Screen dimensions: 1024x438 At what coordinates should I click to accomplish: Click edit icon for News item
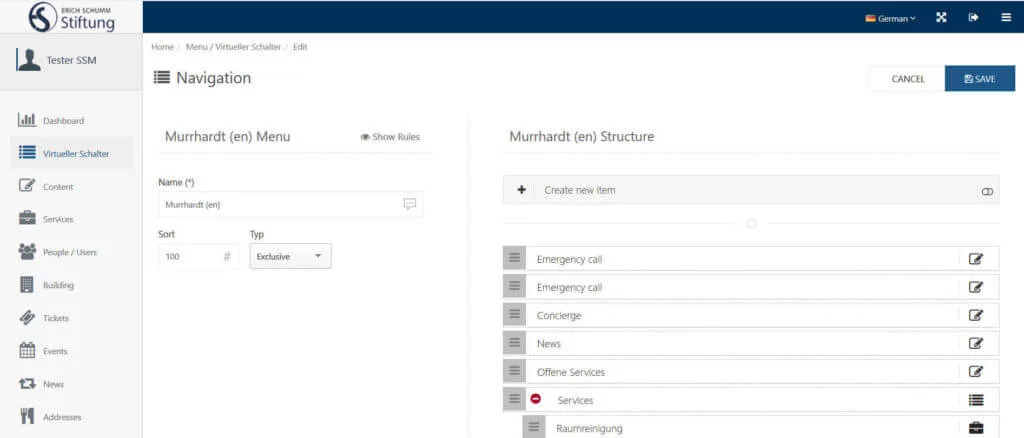[976, 343]
